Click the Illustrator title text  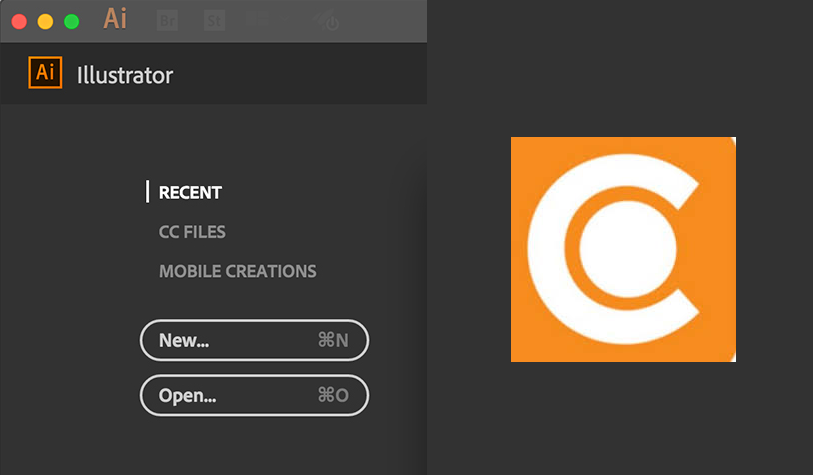pos(125,75)
